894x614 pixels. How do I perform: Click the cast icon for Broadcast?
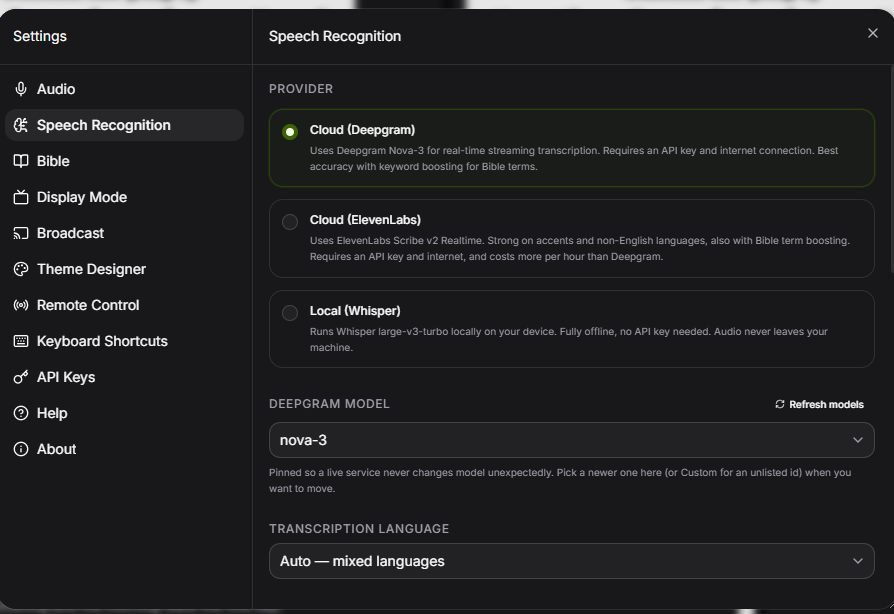(21, 233)
